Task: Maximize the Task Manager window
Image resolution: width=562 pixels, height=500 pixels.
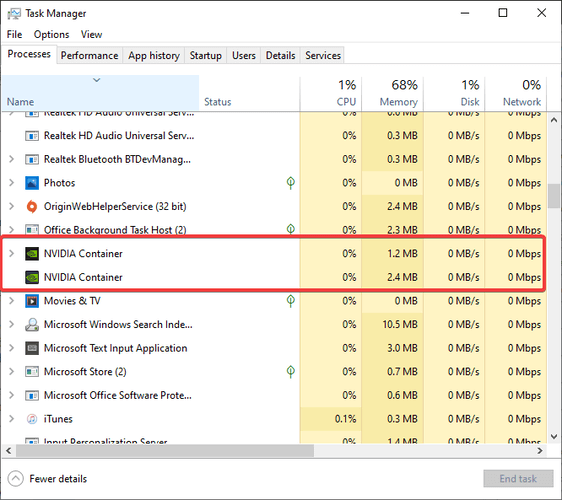Action: pyautogui.click(x=503, y=13)
